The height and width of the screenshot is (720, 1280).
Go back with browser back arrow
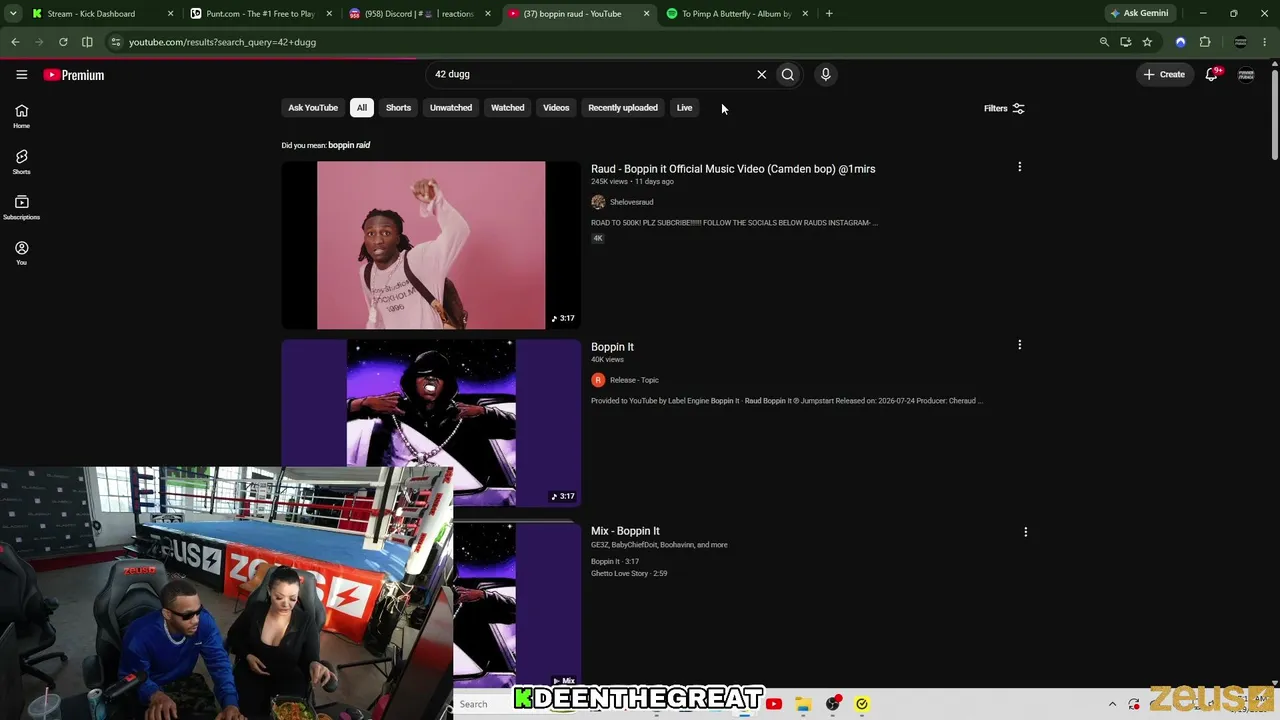15,42
